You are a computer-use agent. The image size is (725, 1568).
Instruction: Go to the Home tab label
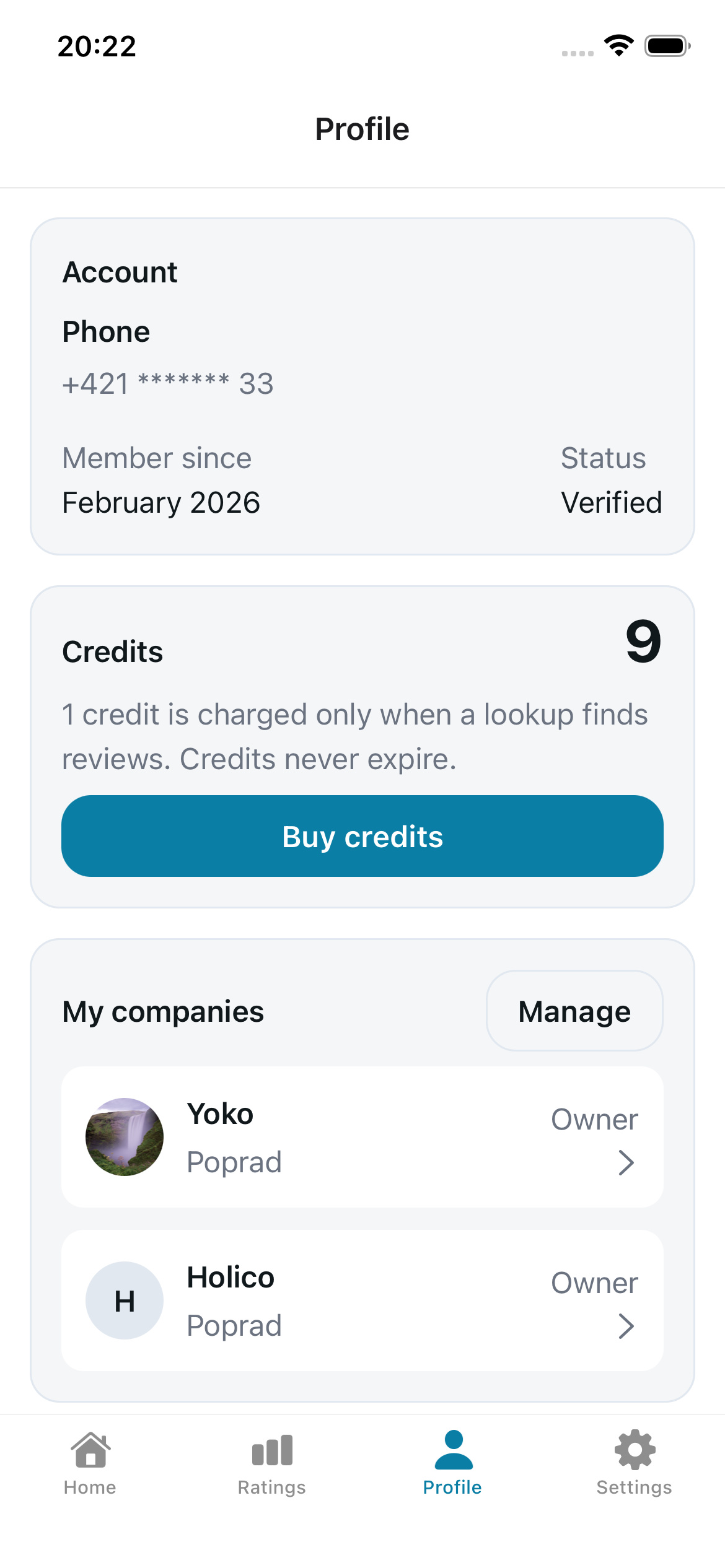(x=90, y=1487)
